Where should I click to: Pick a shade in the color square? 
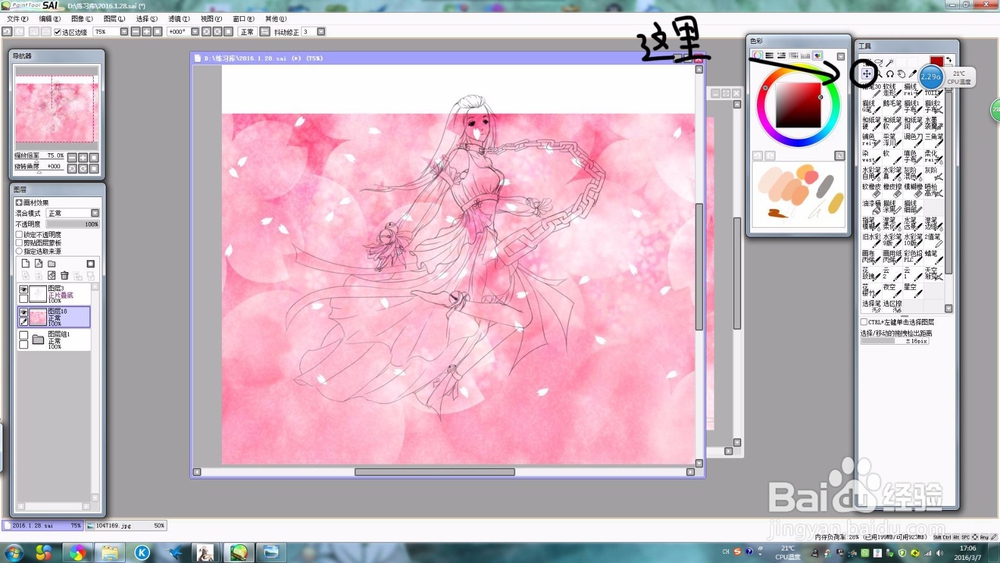798,105
